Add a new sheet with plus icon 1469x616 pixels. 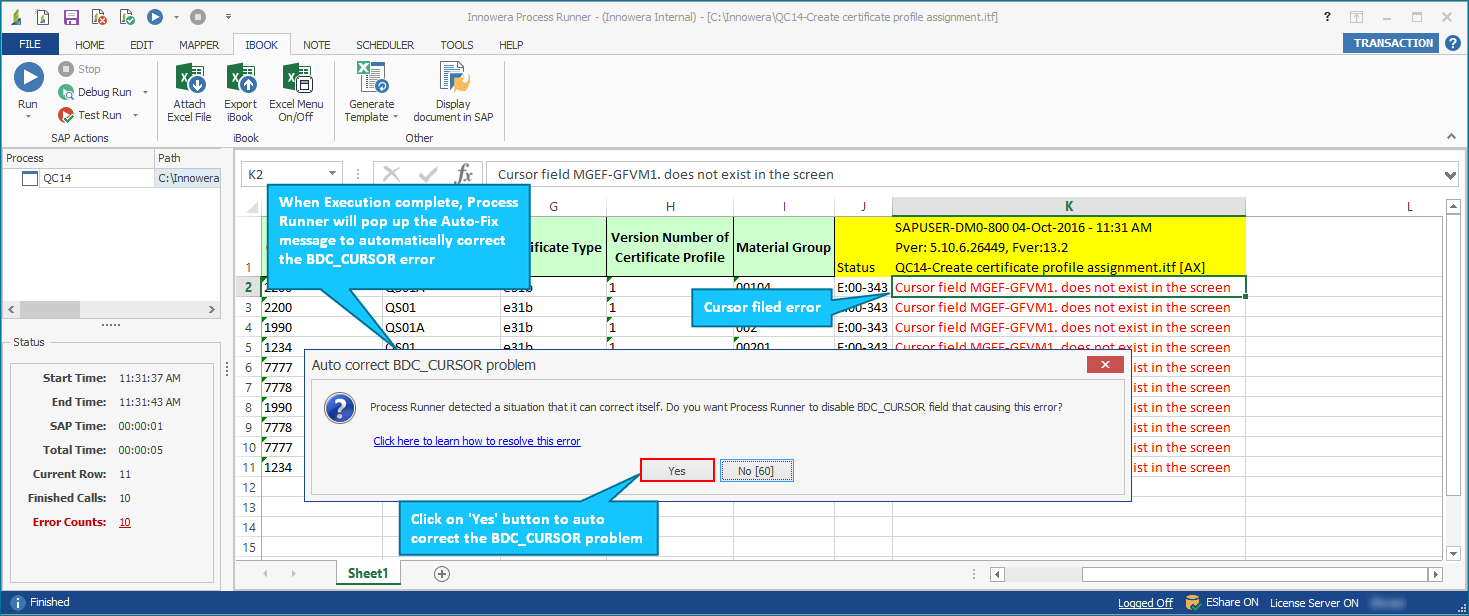tap(442, 573)
